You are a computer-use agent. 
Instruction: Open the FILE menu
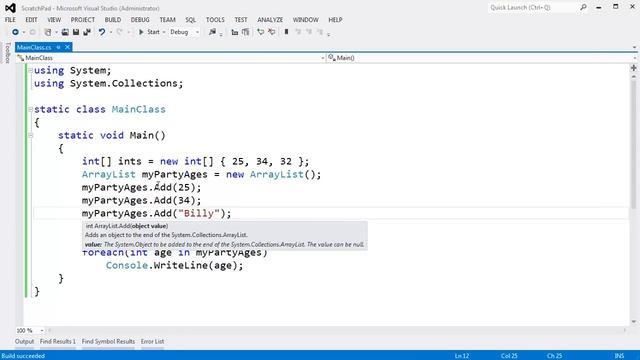tap(10, 20)
